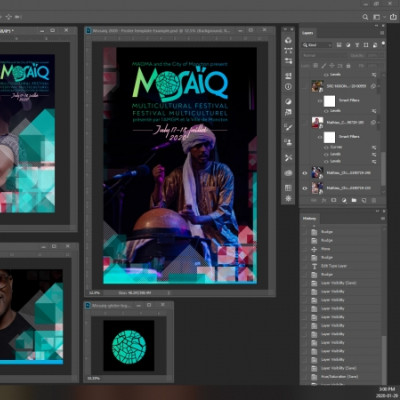Delete layer trash icon

pyautogui.click(x=374, y=200)
